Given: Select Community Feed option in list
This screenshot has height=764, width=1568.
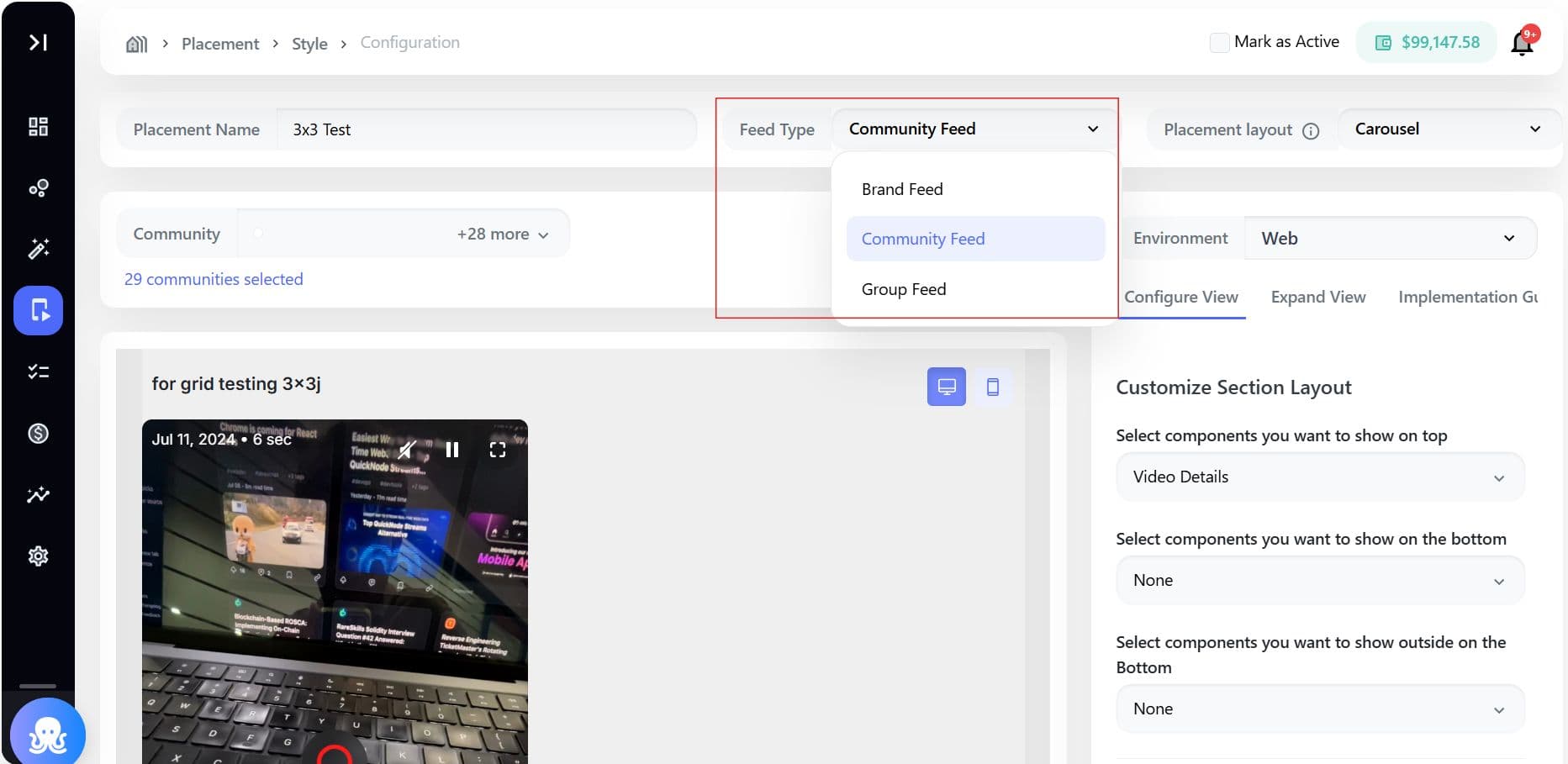Looking at the screenshot, I should [975, 239].
